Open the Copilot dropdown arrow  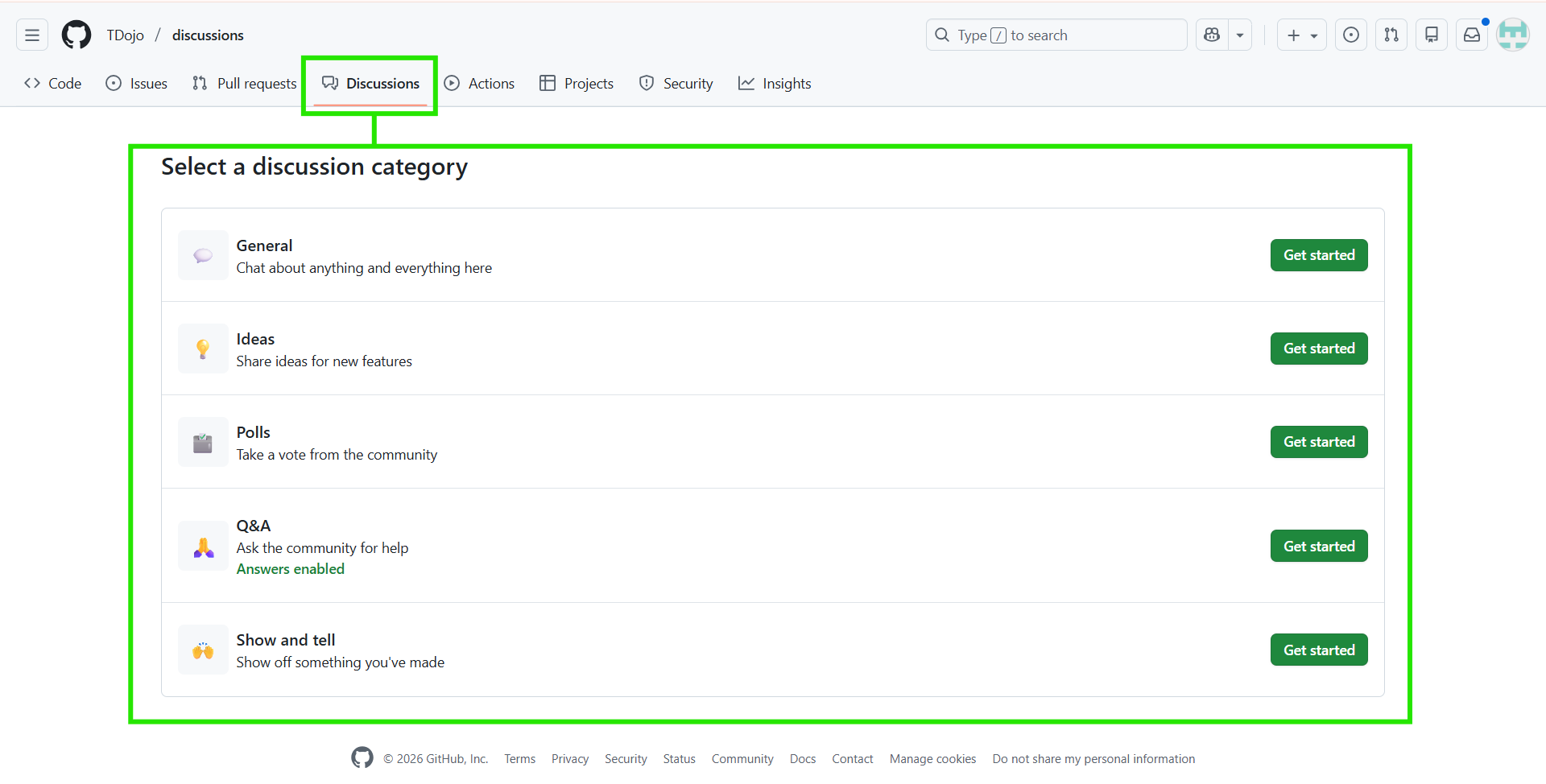coord(1239,35)
